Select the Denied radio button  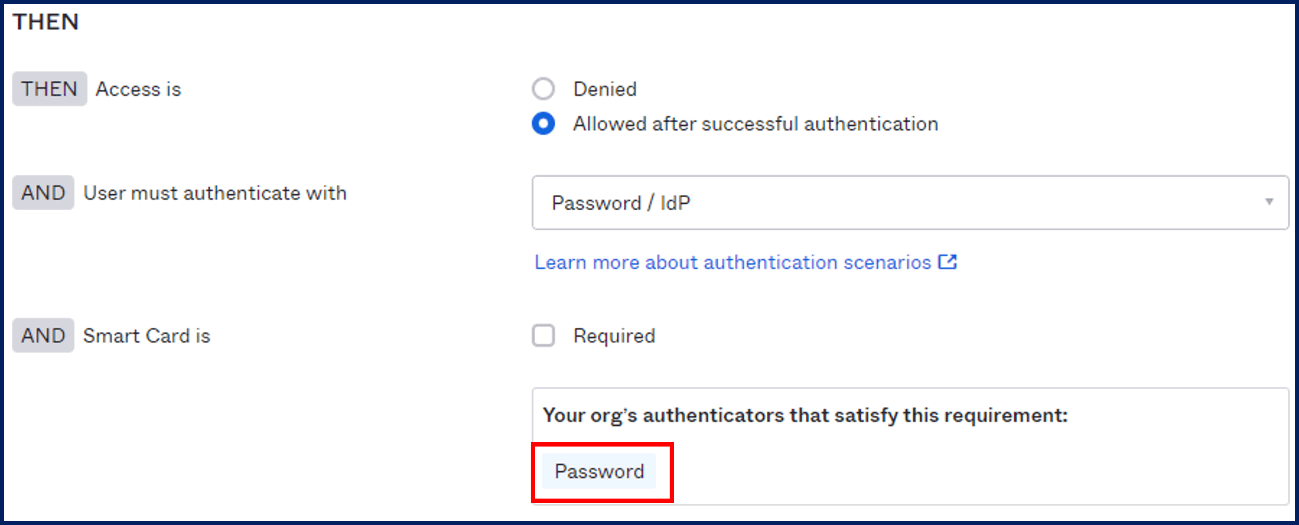pos(543,89)
